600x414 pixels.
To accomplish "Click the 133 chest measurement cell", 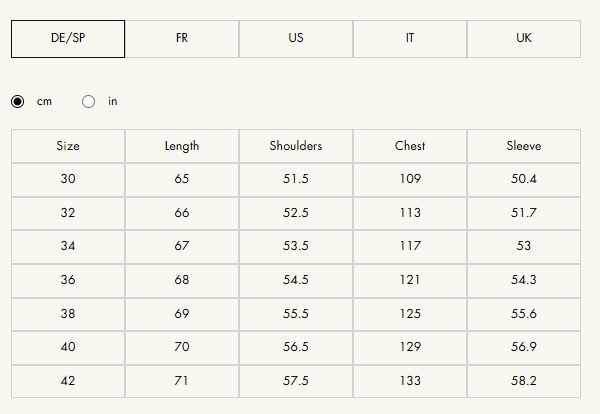I will point(410,381).
